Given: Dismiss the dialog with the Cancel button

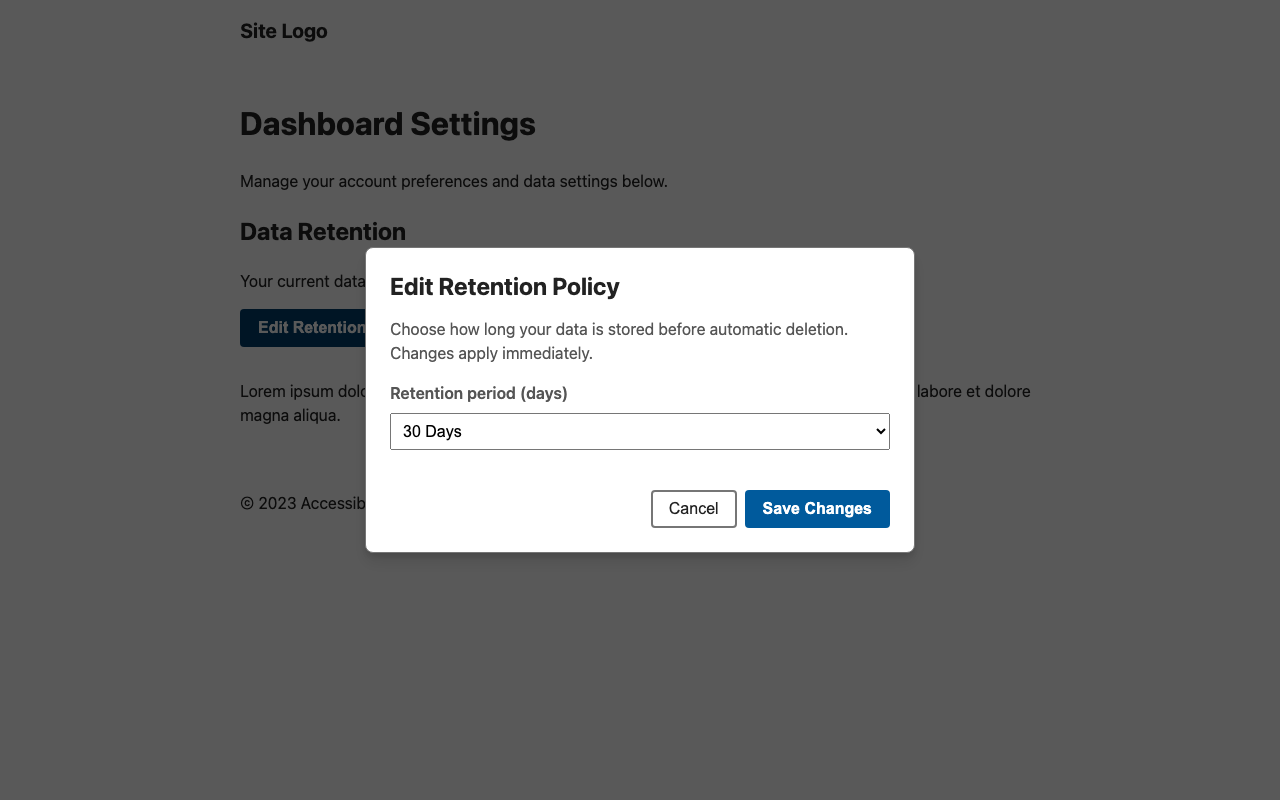Looking at the screenshot, I should 693,509.
